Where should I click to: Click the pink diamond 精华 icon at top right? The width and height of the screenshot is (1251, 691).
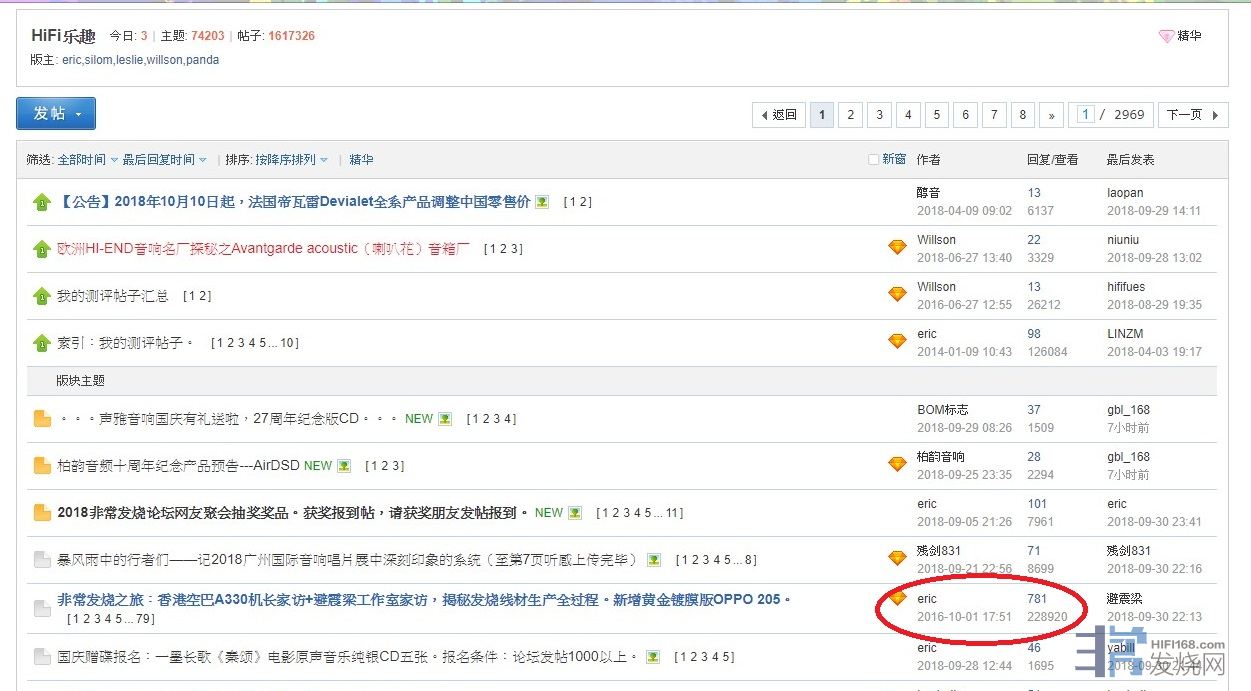coord(1166,36)
